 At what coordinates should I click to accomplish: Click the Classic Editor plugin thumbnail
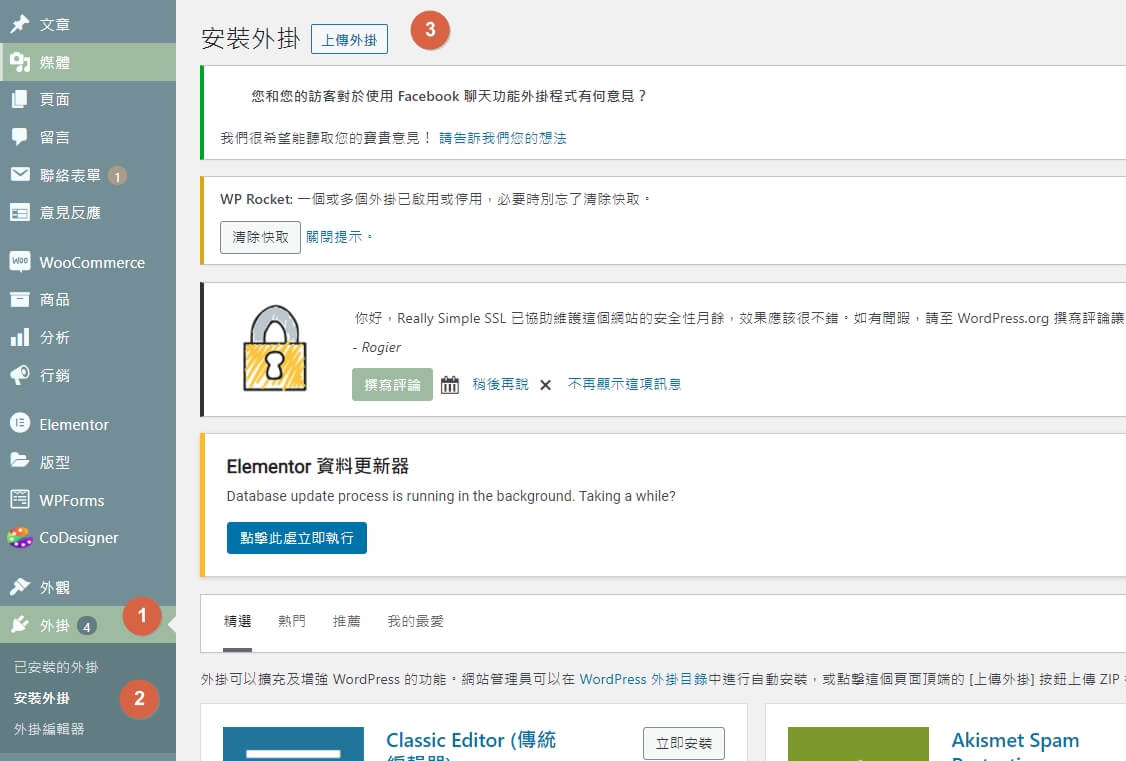[293, 744]
